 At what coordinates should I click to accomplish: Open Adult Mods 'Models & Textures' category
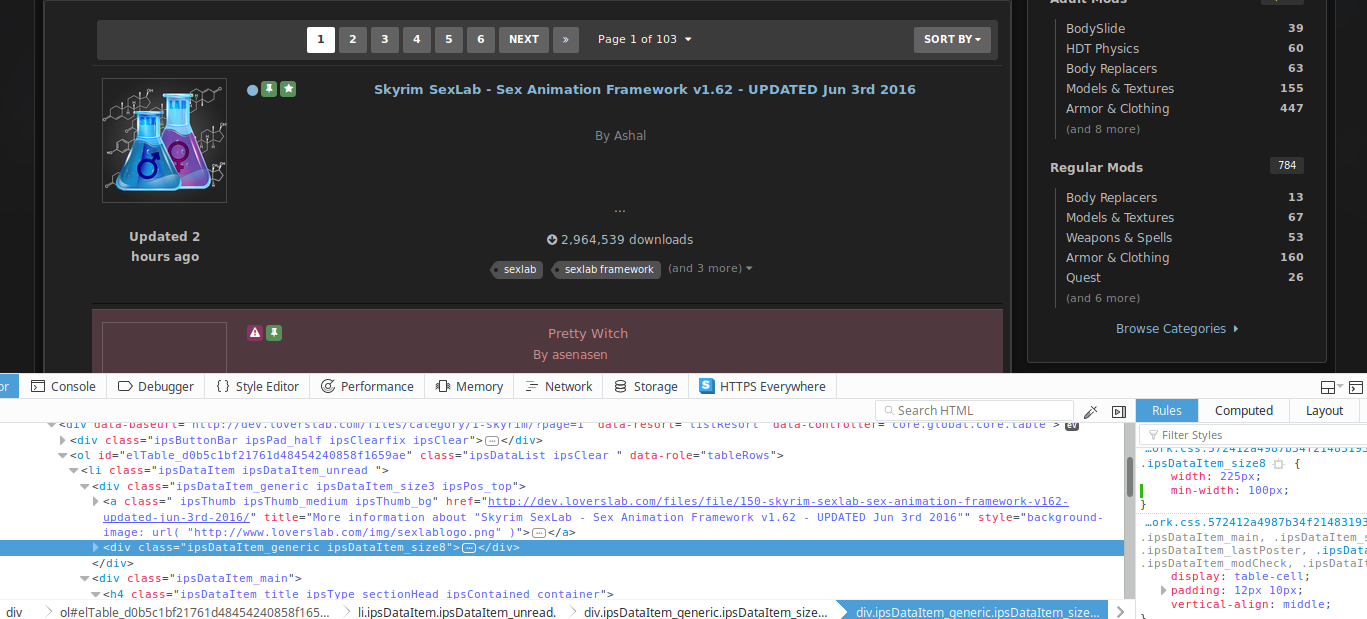coord(1120,89)
